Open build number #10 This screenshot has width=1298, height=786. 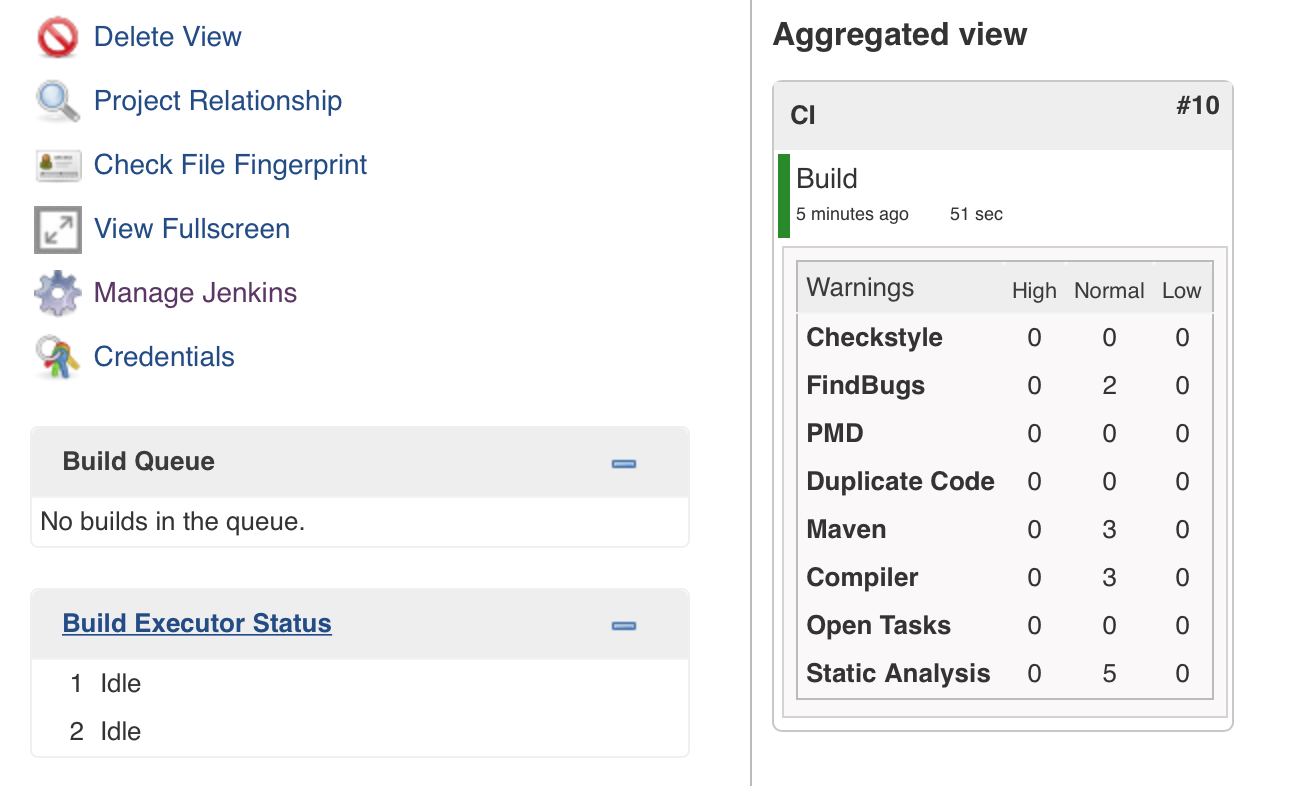click(1197, 106)
